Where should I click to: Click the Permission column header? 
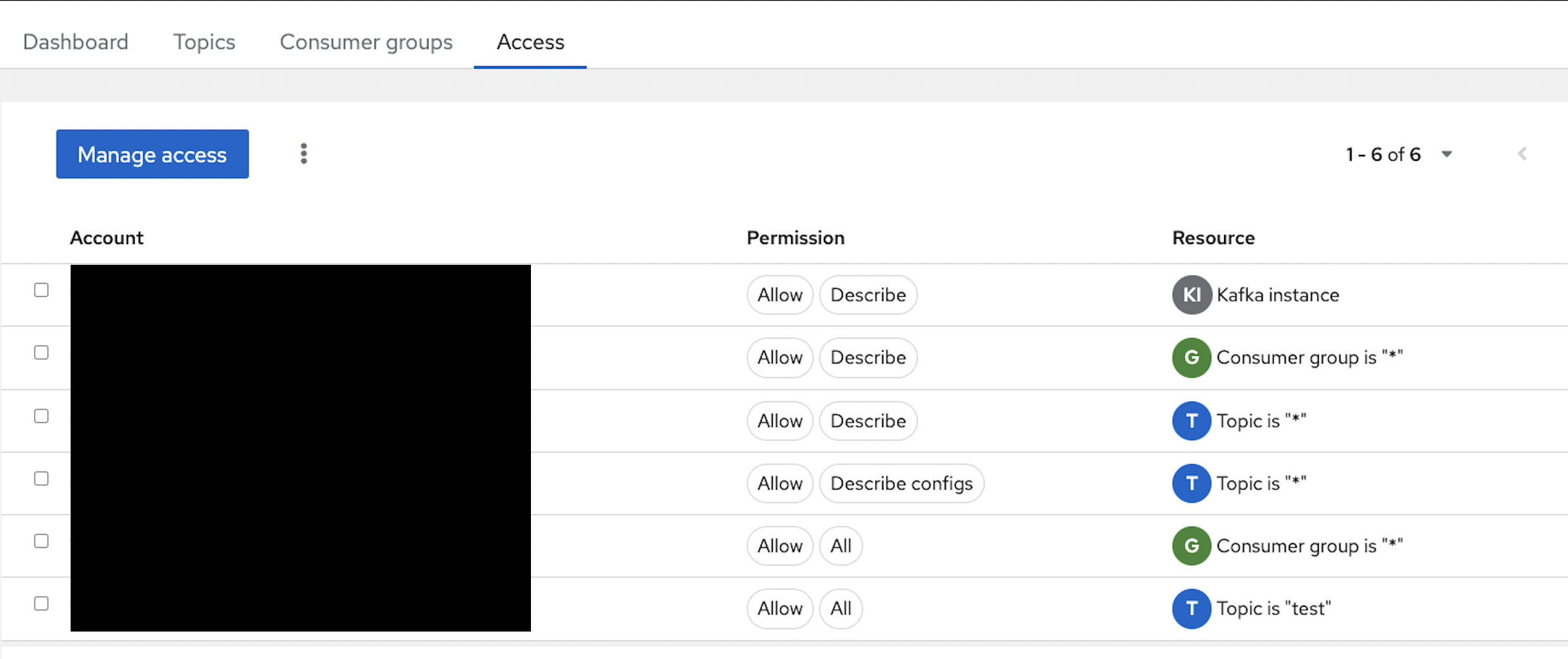pyautogui.click(x=795, y=238)
